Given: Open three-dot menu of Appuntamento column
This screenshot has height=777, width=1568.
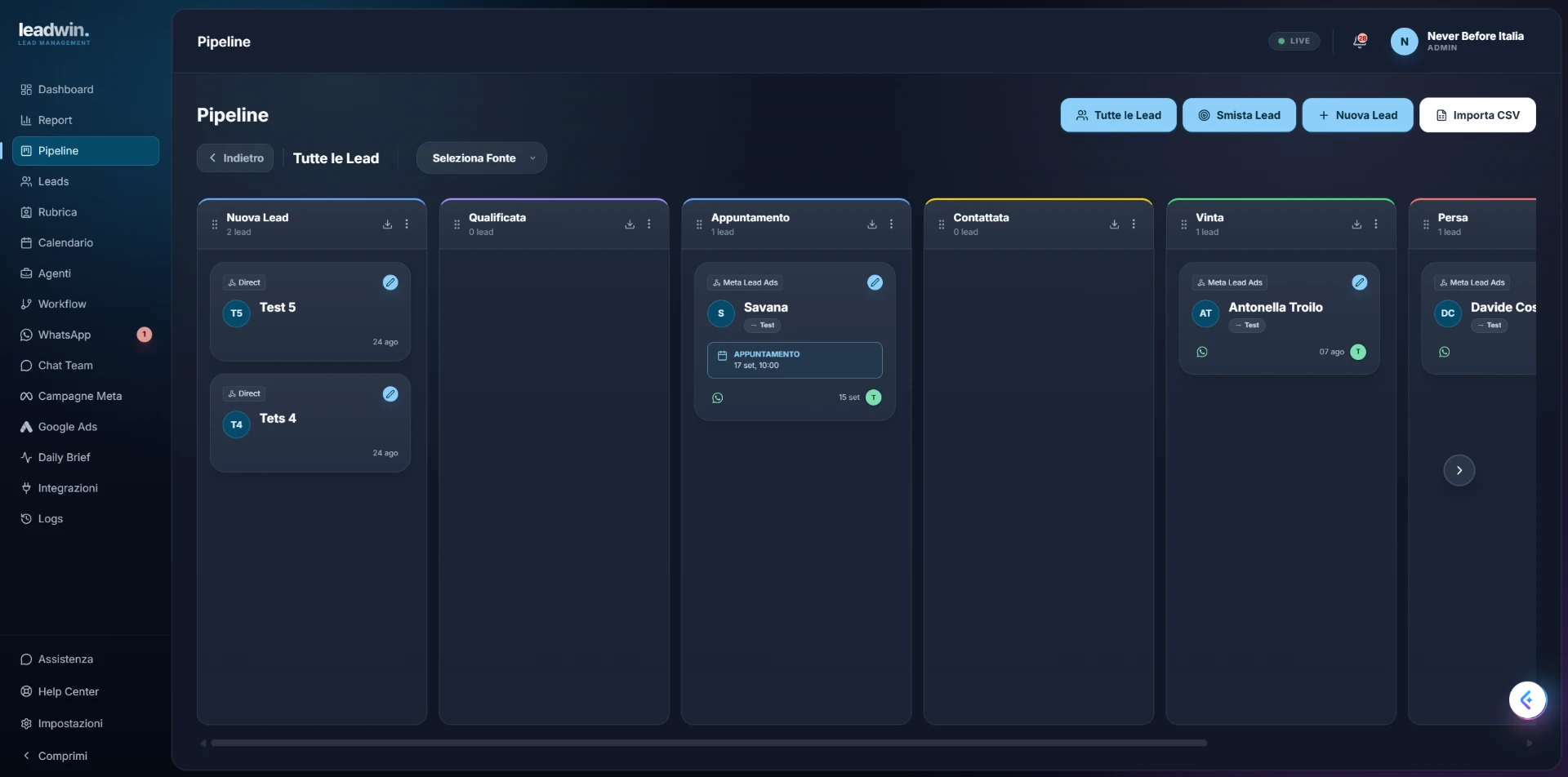Looking at the screenshot, I should [891, 224].
